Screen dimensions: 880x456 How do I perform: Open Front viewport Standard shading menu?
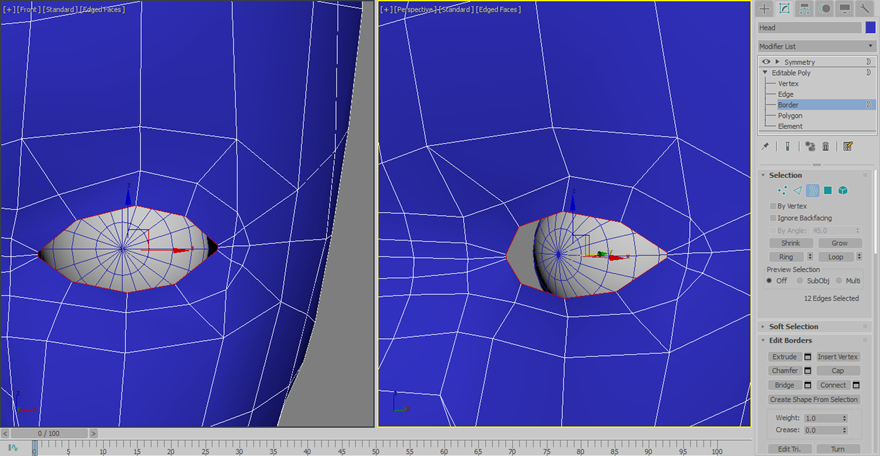click(60, 10)
